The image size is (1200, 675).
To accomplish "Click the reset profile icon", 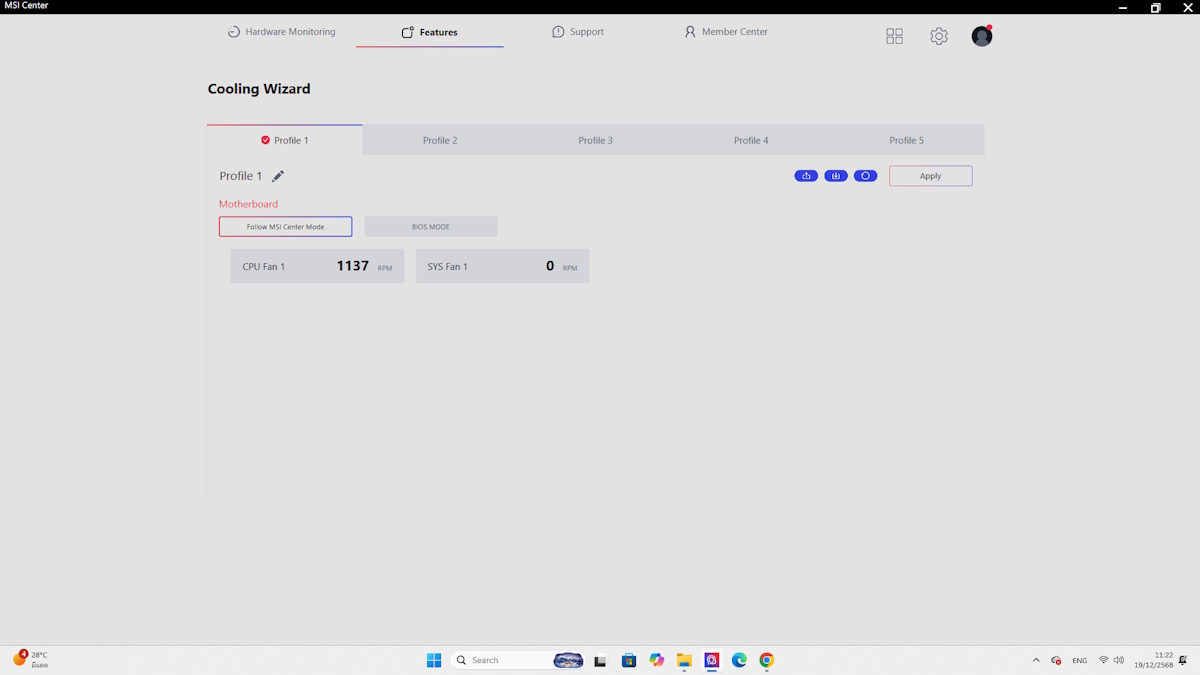I will click(865, 176).
